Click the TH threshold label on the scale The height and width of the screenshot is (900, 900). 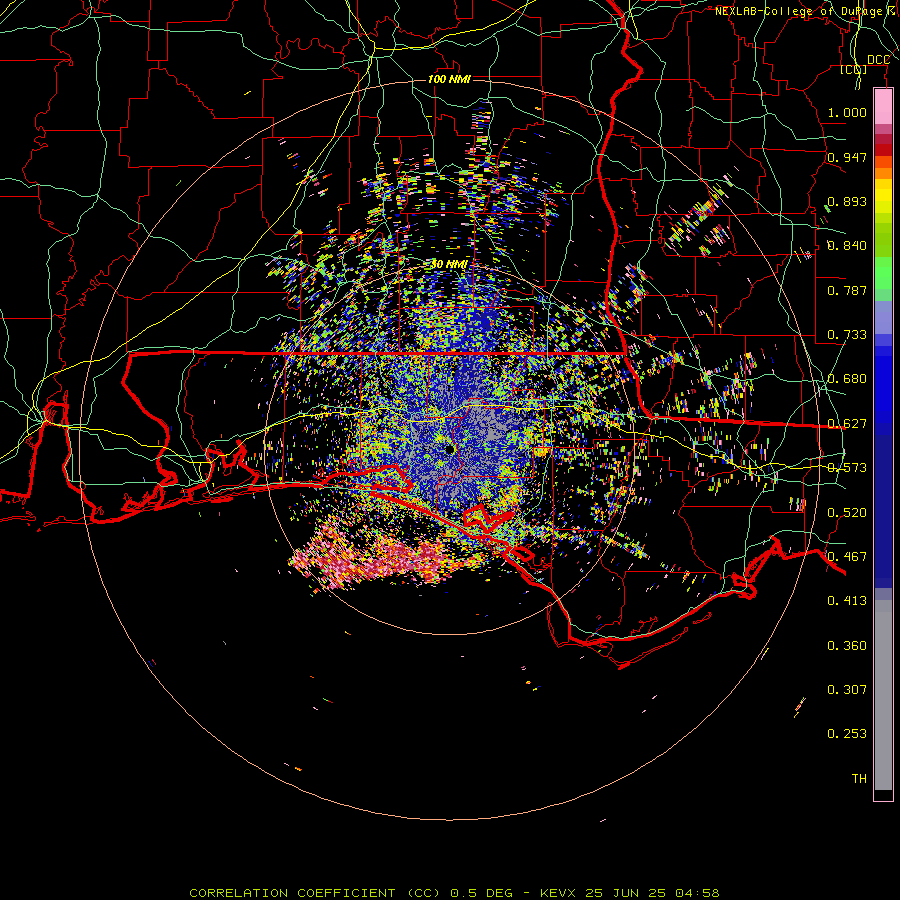pyautogui.click(x=859, y=779)
